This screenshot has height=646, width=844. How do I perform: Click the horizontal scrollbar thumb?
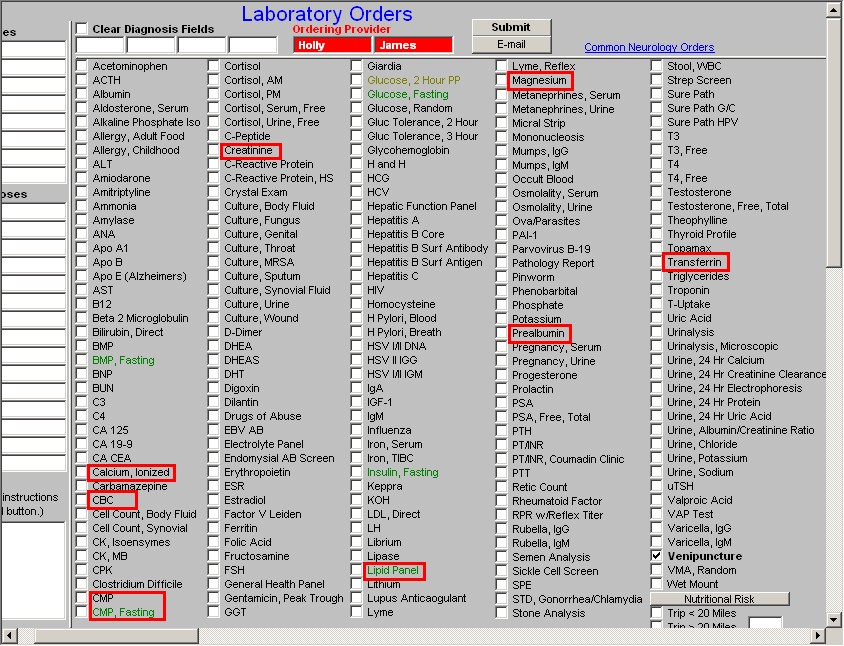coord(116,636)
